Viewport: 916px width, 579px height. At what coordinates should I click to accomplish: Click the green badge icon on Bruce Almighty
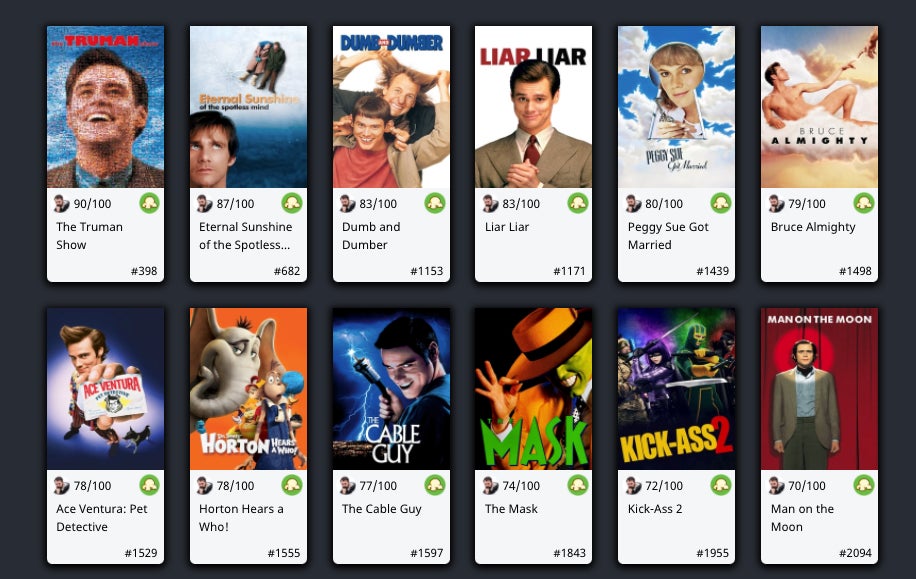point(864,203)
